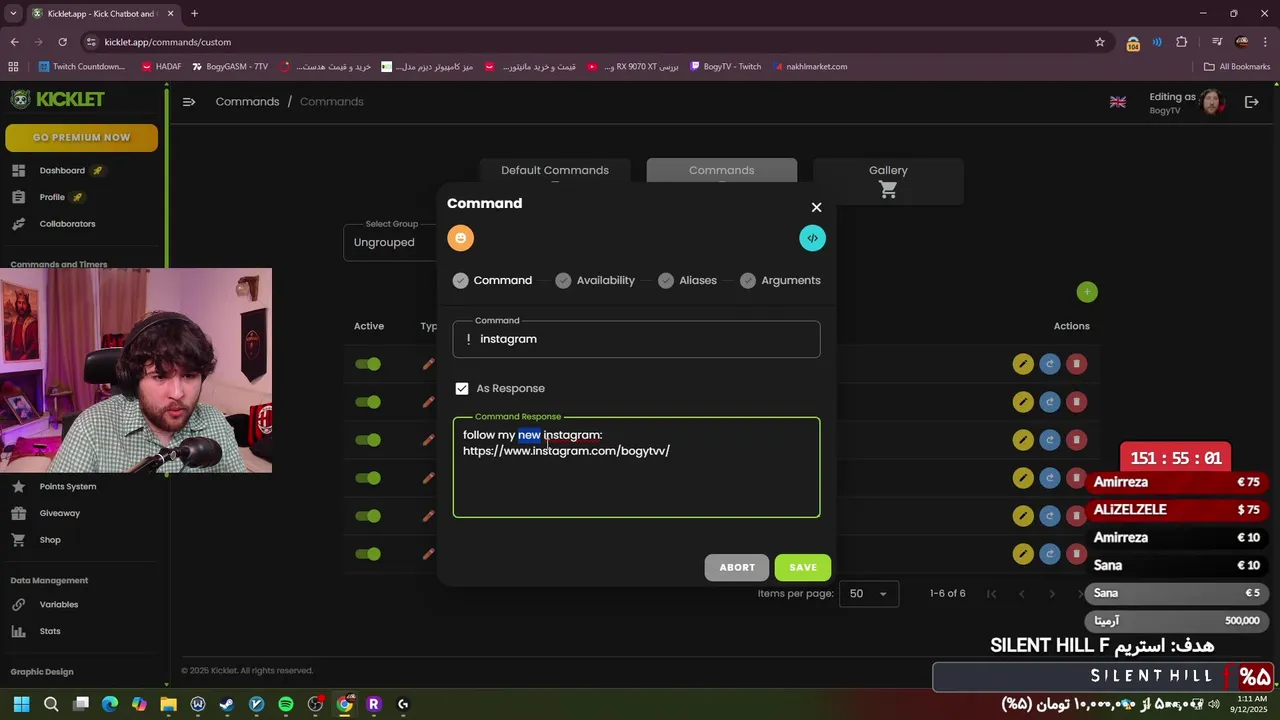Open Variables in sidebar

(58, 605)
